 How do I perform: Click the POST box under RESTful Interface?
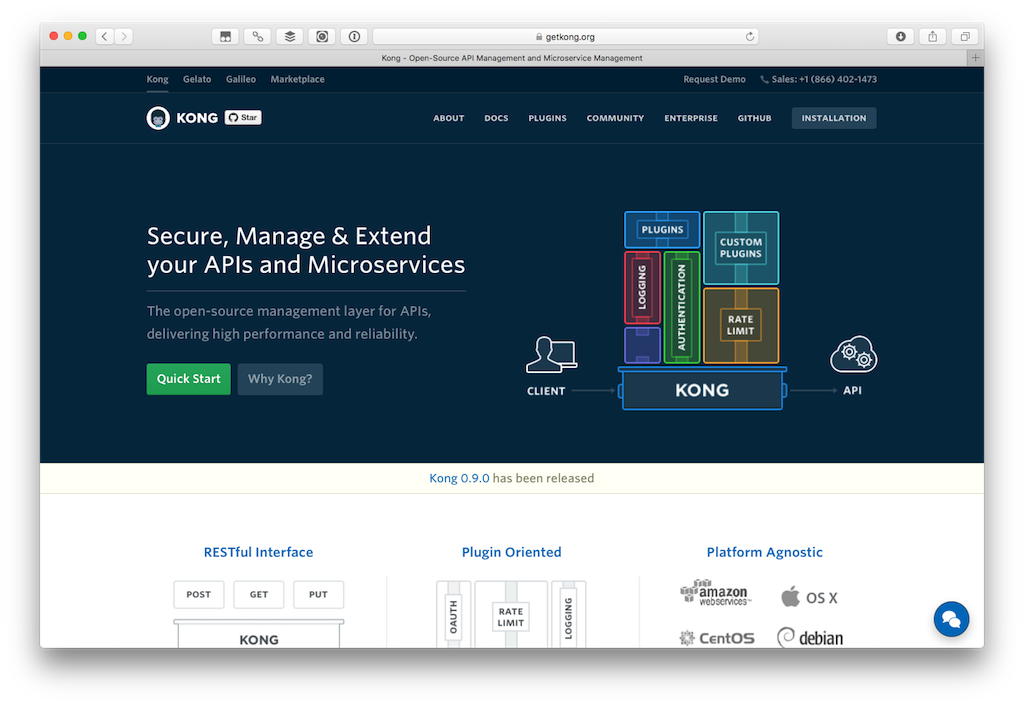pos(199,594)
